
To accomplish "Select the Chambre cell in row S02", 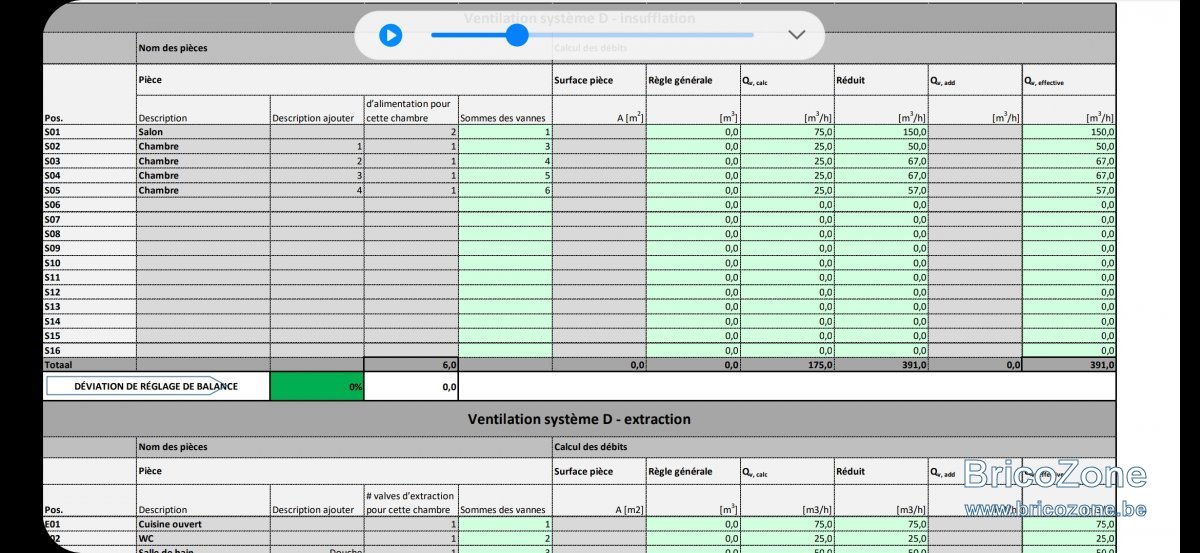I will click(x=203, y=146).
